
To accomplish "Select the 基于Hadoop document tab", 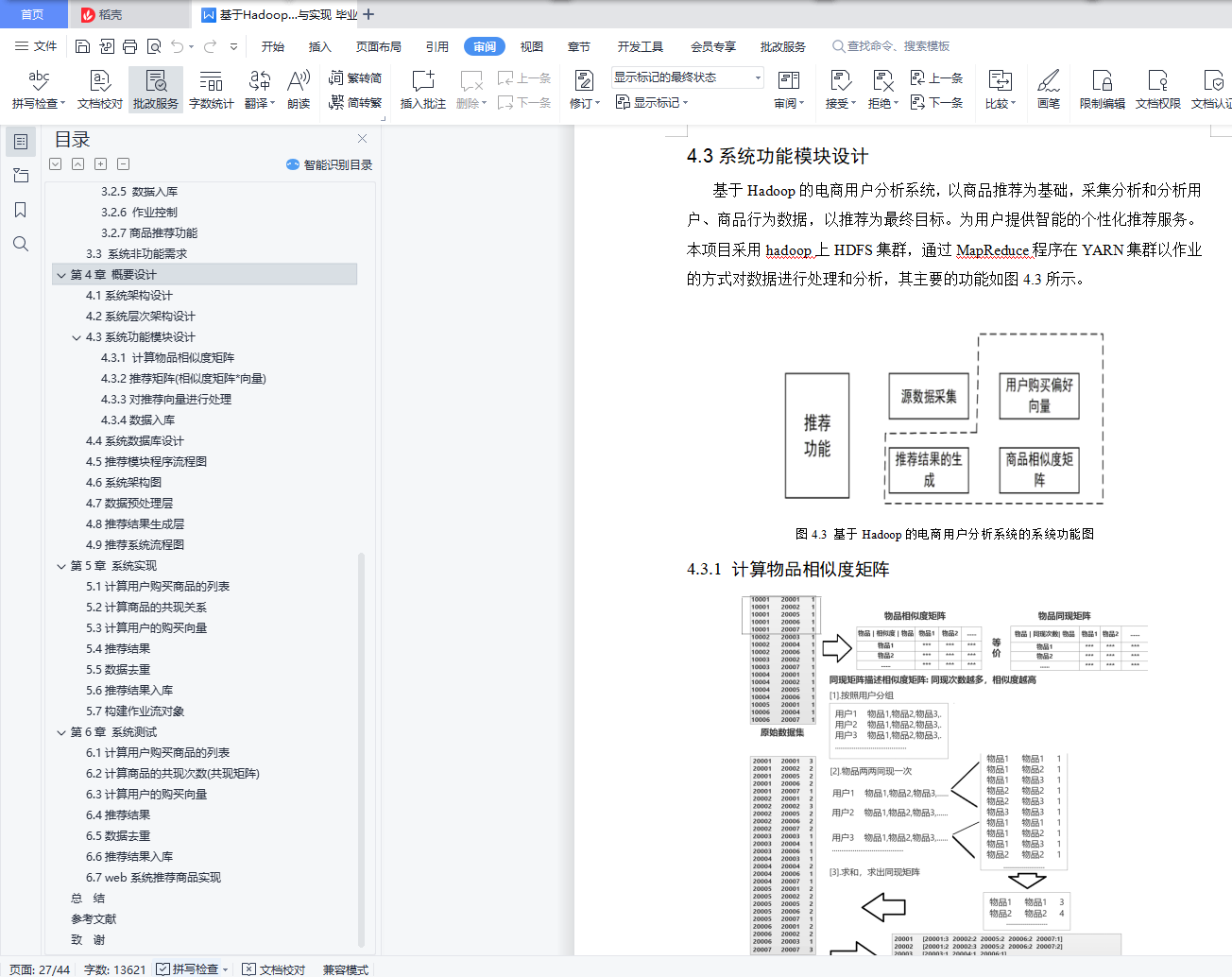I will (280, 14).
